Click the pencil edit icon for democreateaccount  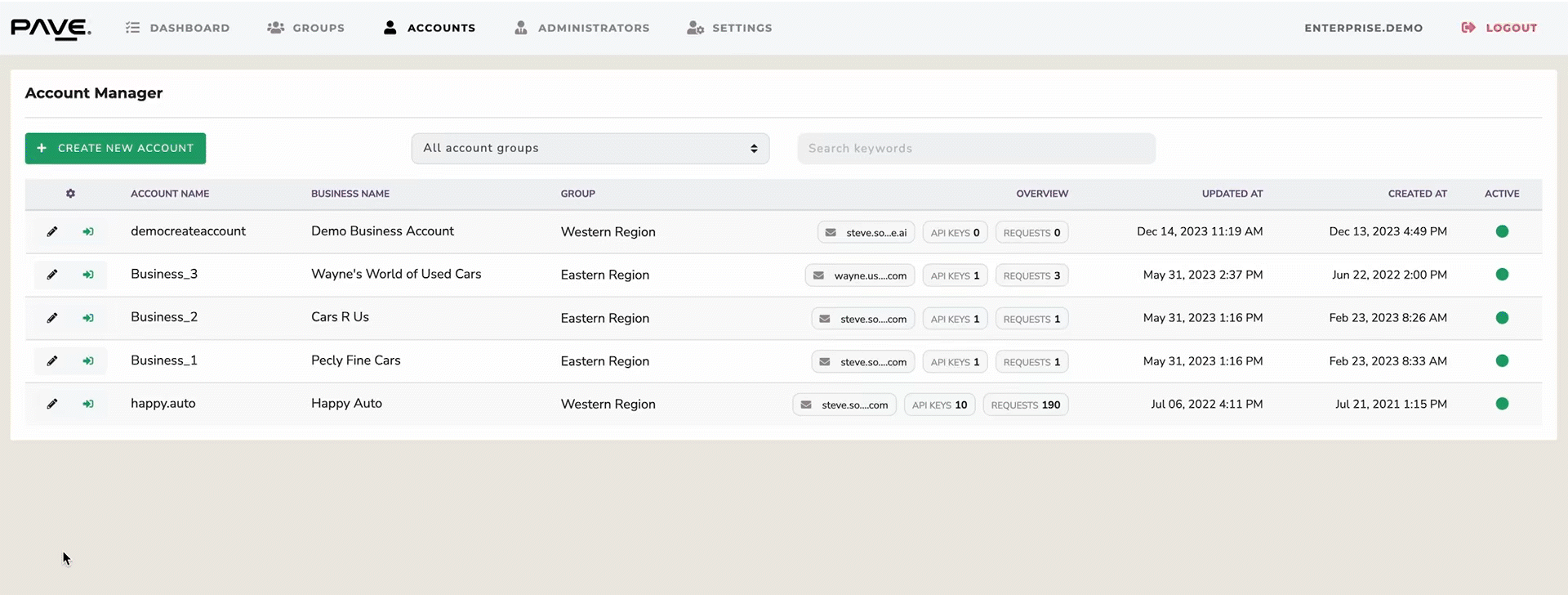[x=52, y=231]
